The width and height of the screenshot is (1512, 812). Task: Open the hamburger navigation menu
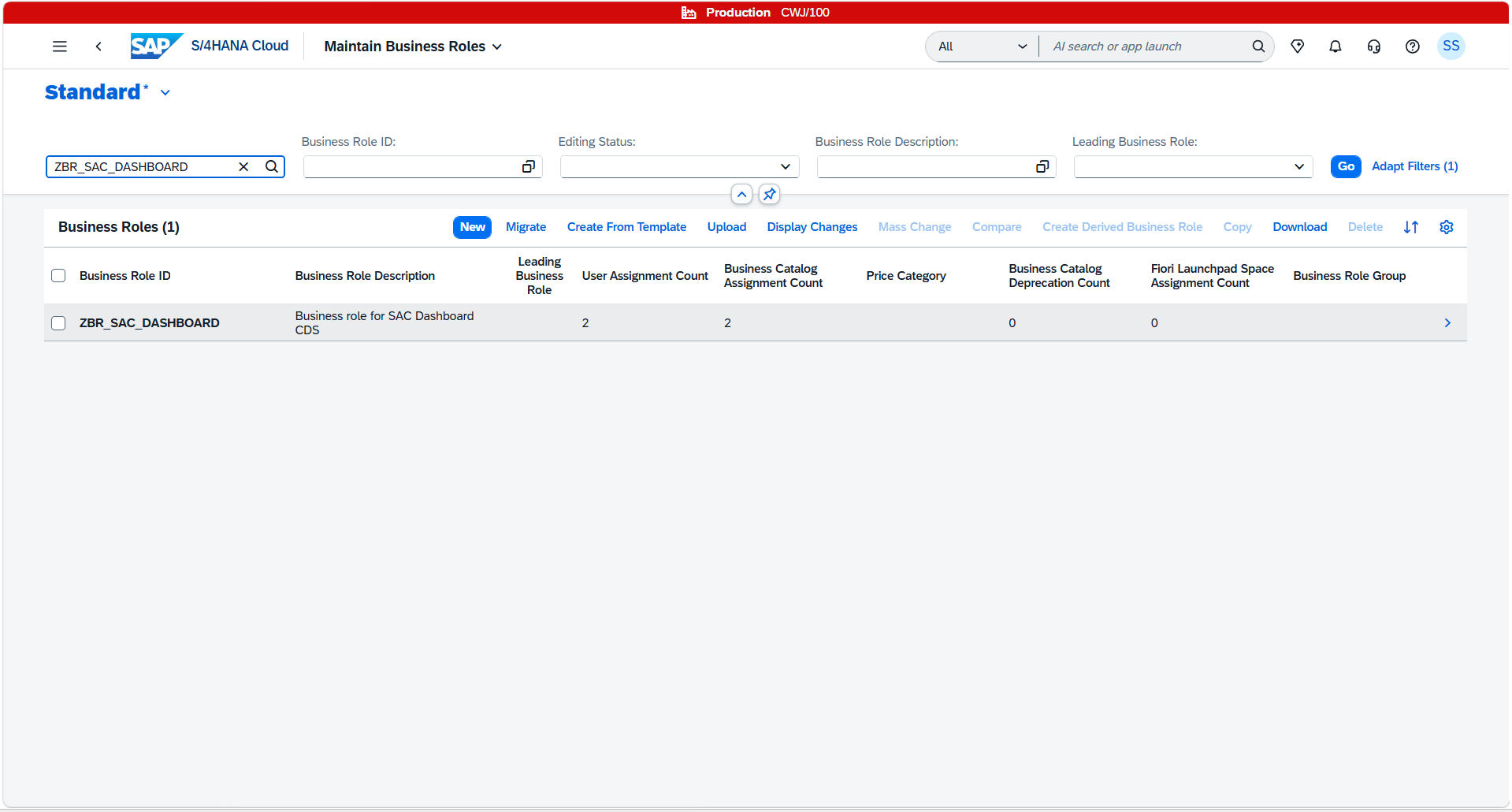pos(60,47)
